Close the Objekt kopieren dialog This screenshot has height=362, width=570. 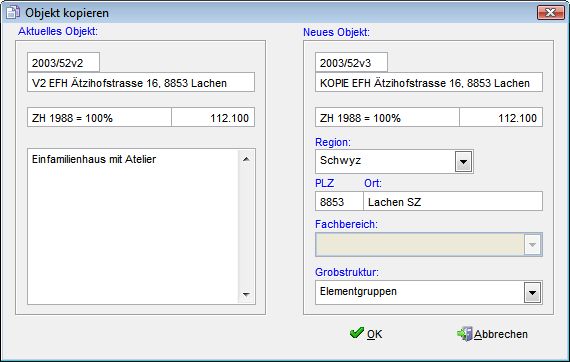(550, 12)
